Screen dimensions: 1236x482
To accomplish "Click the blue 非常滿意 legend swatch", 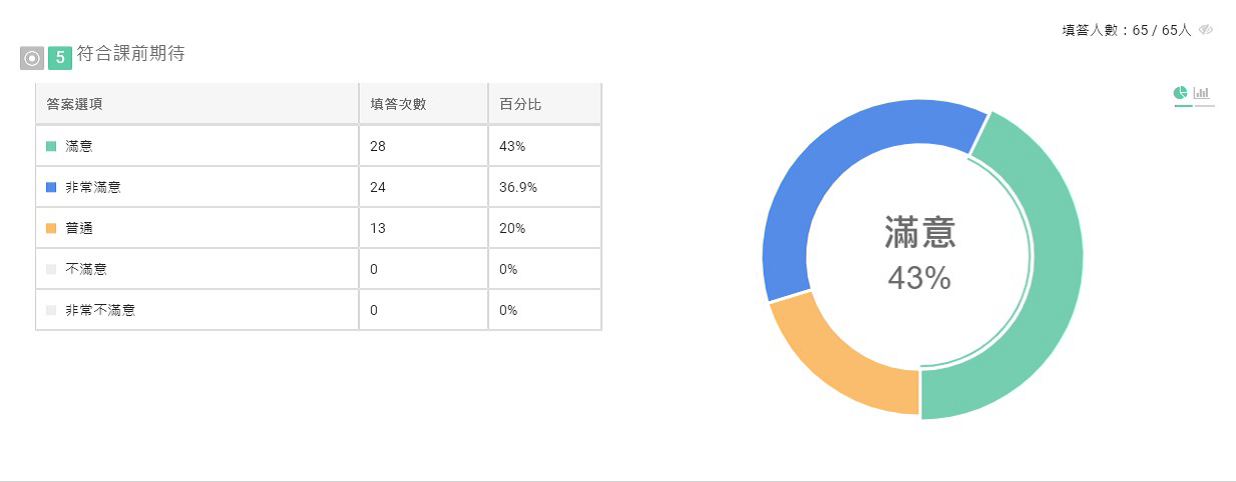I will point(51,187).
